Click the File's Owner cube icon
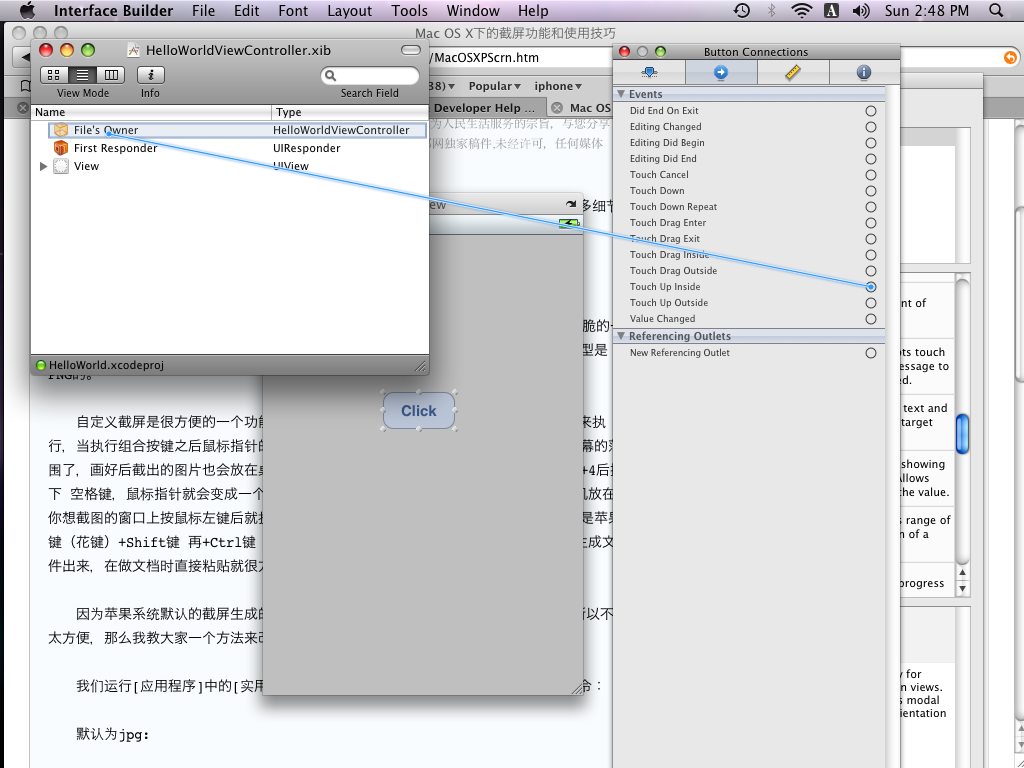Screen dimensions: 1024x768 [61, 130]
